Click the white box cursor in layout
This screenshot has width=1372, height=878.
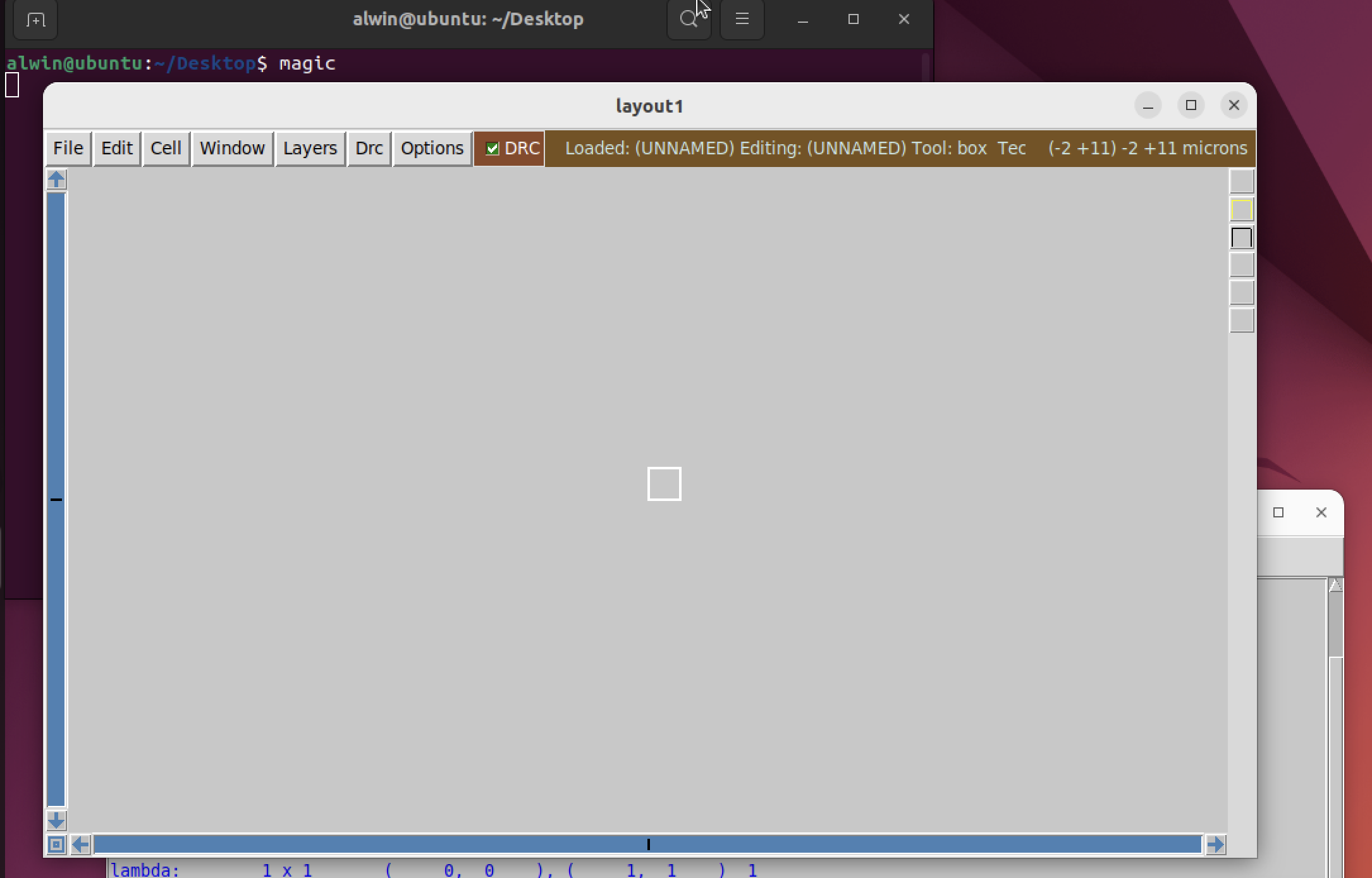point(664,484)
